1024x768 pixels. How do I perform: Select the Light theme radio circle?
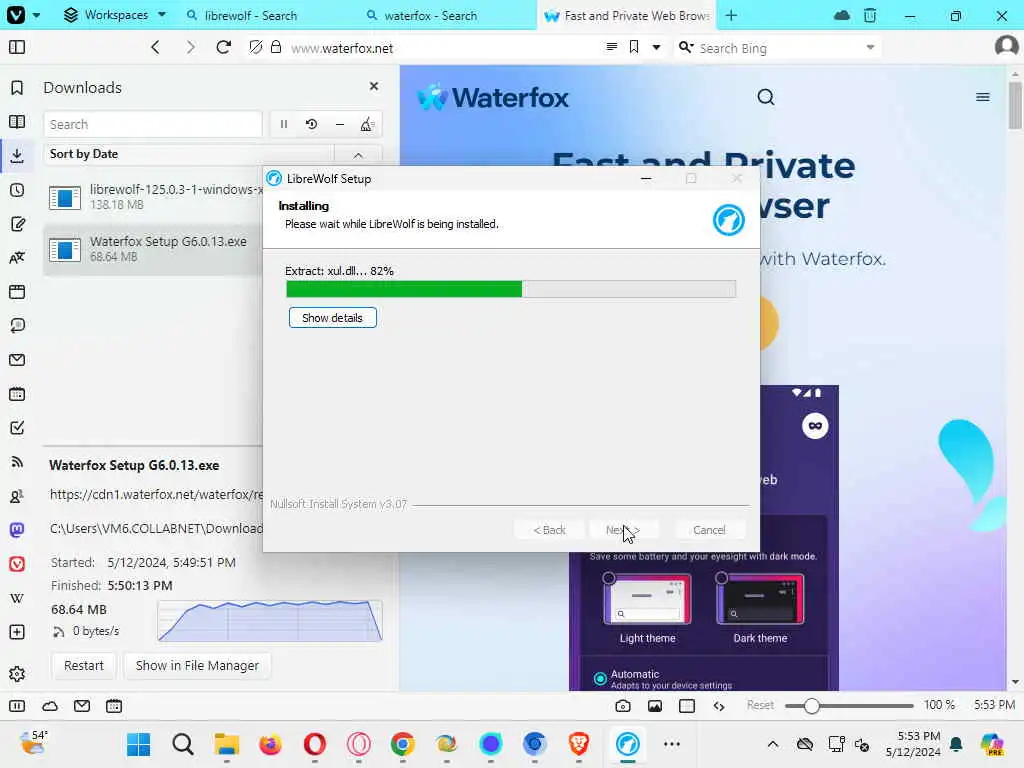[609, 578]
